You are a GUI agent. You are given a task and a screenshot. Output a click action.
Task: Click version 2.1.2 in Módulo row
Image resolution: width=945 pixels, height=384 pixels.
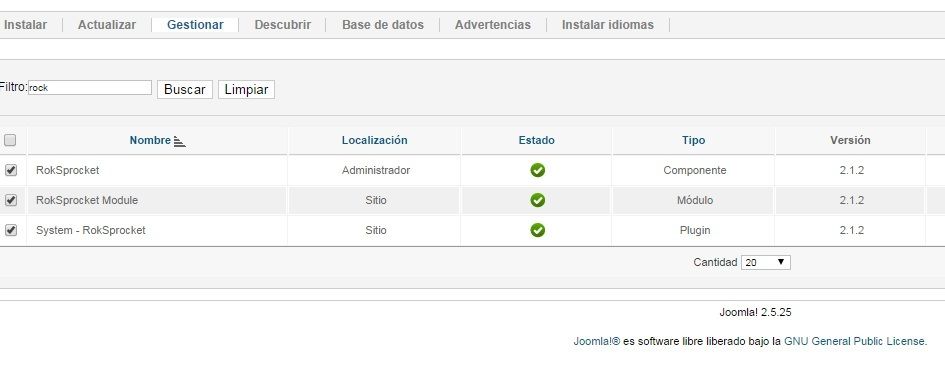click(852, 200)
